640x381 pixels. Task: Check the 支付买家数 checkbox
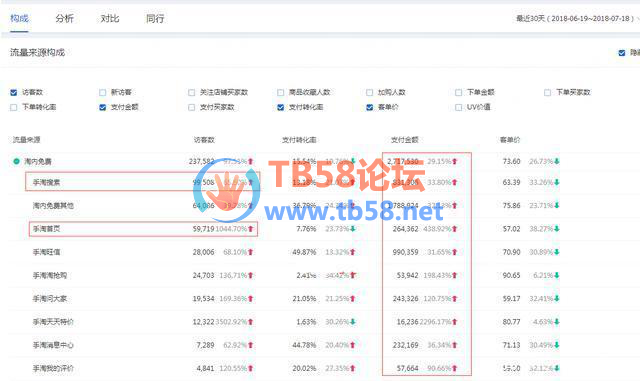pos(191,107)
